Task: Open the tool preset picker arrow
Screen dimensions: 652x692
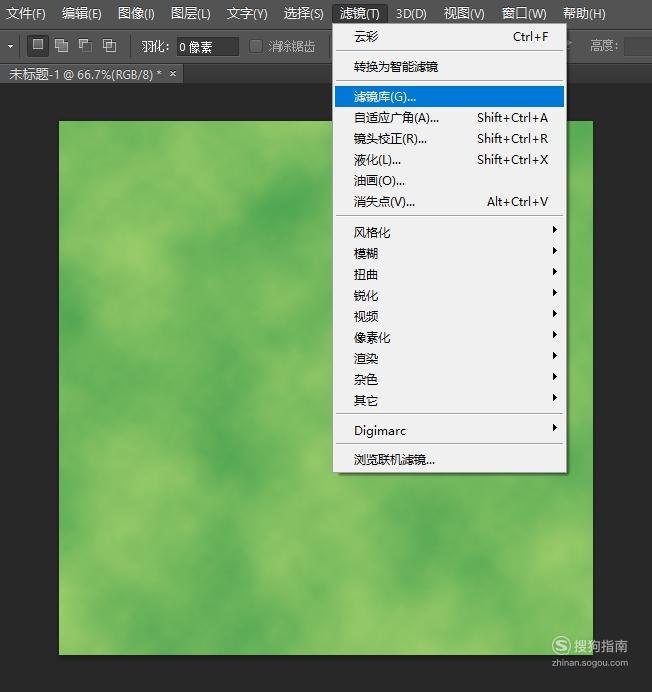Action: click(x=10, y=46)
